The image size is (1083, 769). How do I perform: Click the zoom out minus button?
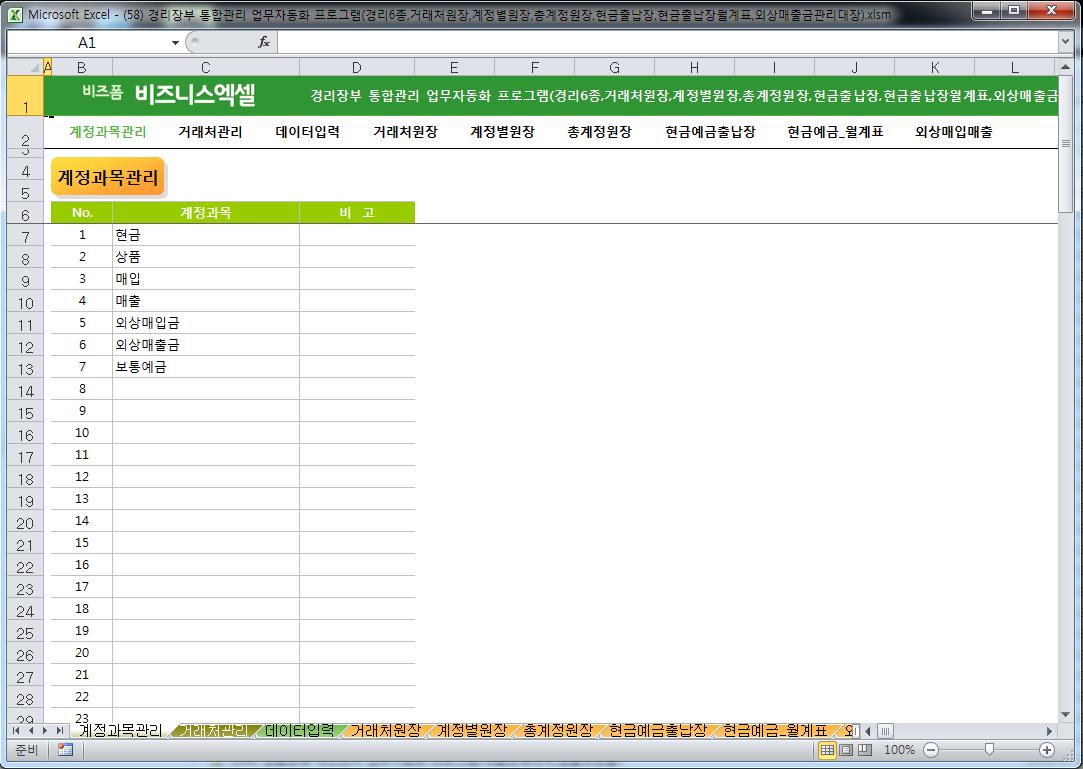click(931, 750)
